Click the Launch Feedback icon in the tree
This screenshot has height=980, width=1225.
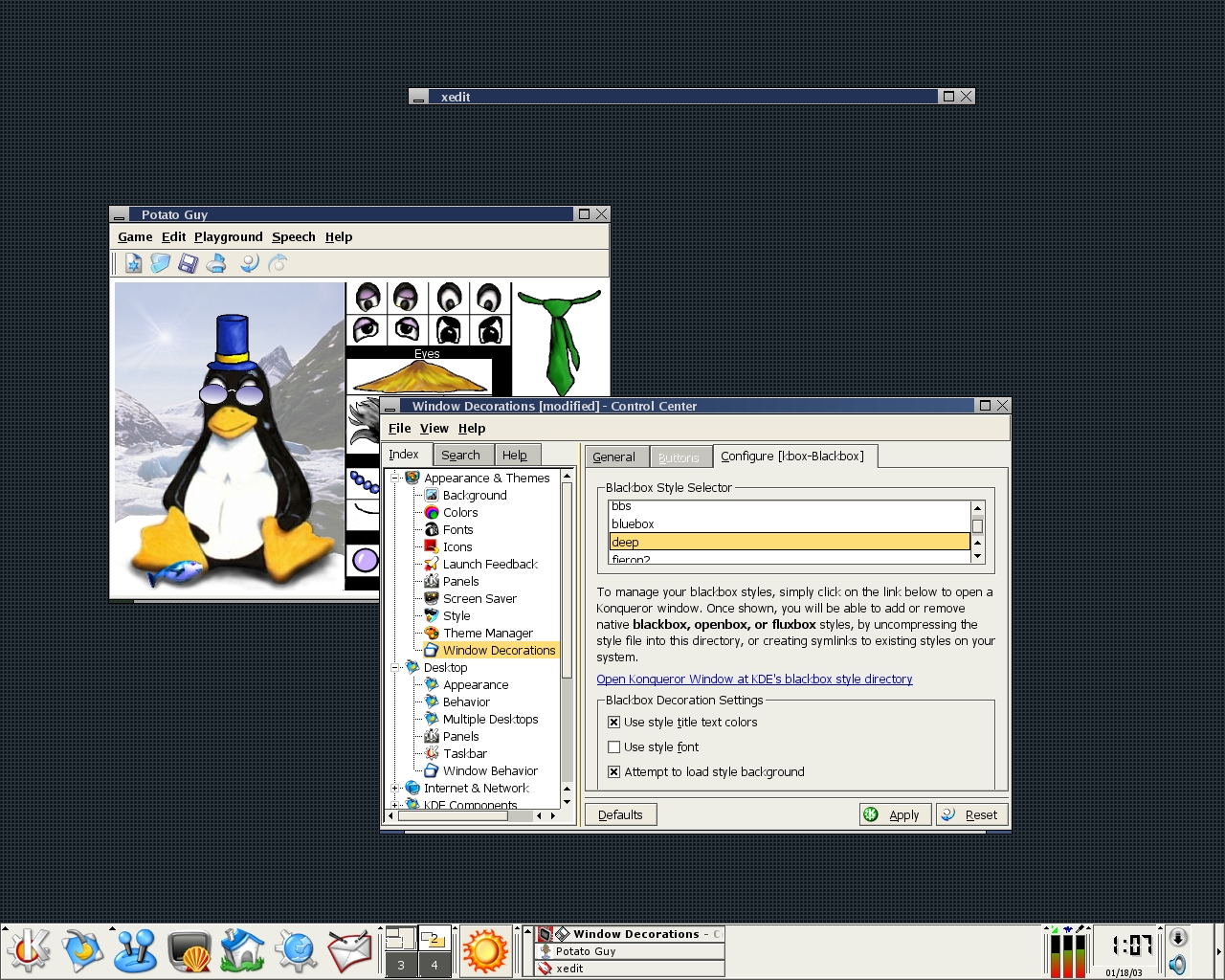[x=432, y=565]
